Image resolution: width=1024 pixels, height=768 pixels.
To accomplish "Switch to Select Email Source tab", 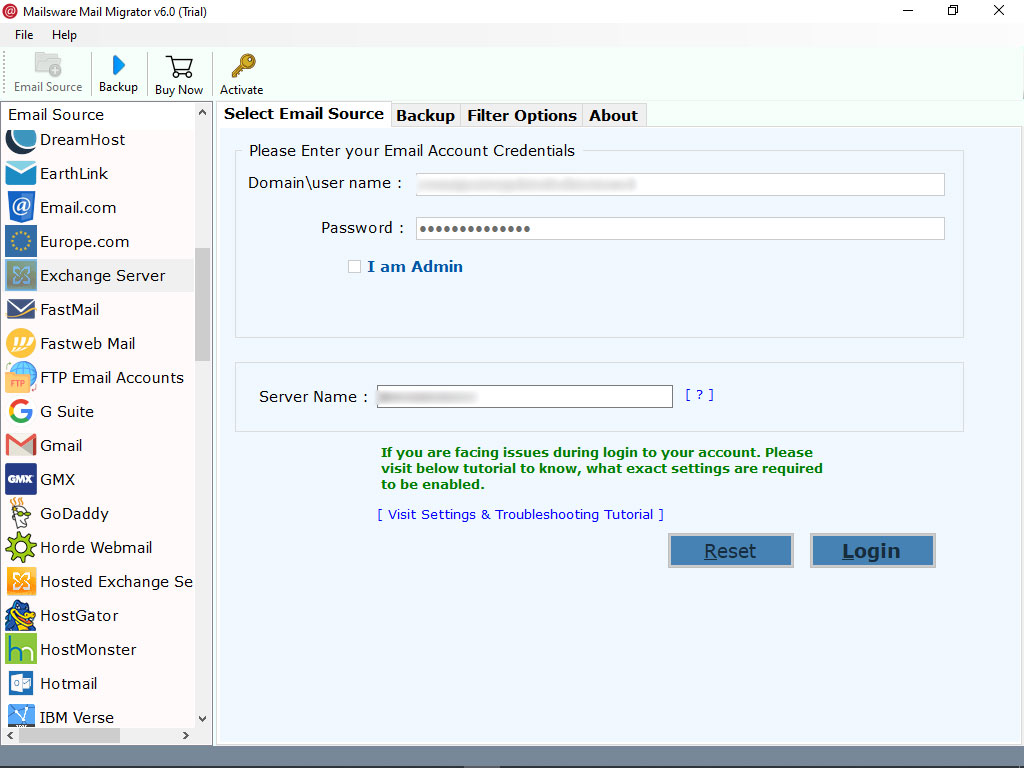I will 304,114.
